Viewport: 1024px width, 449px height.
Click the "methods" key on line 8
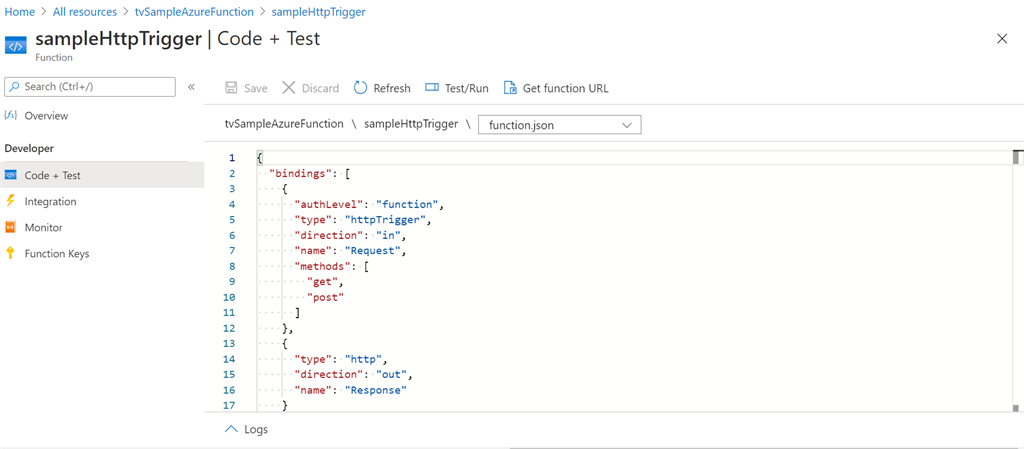321,266
